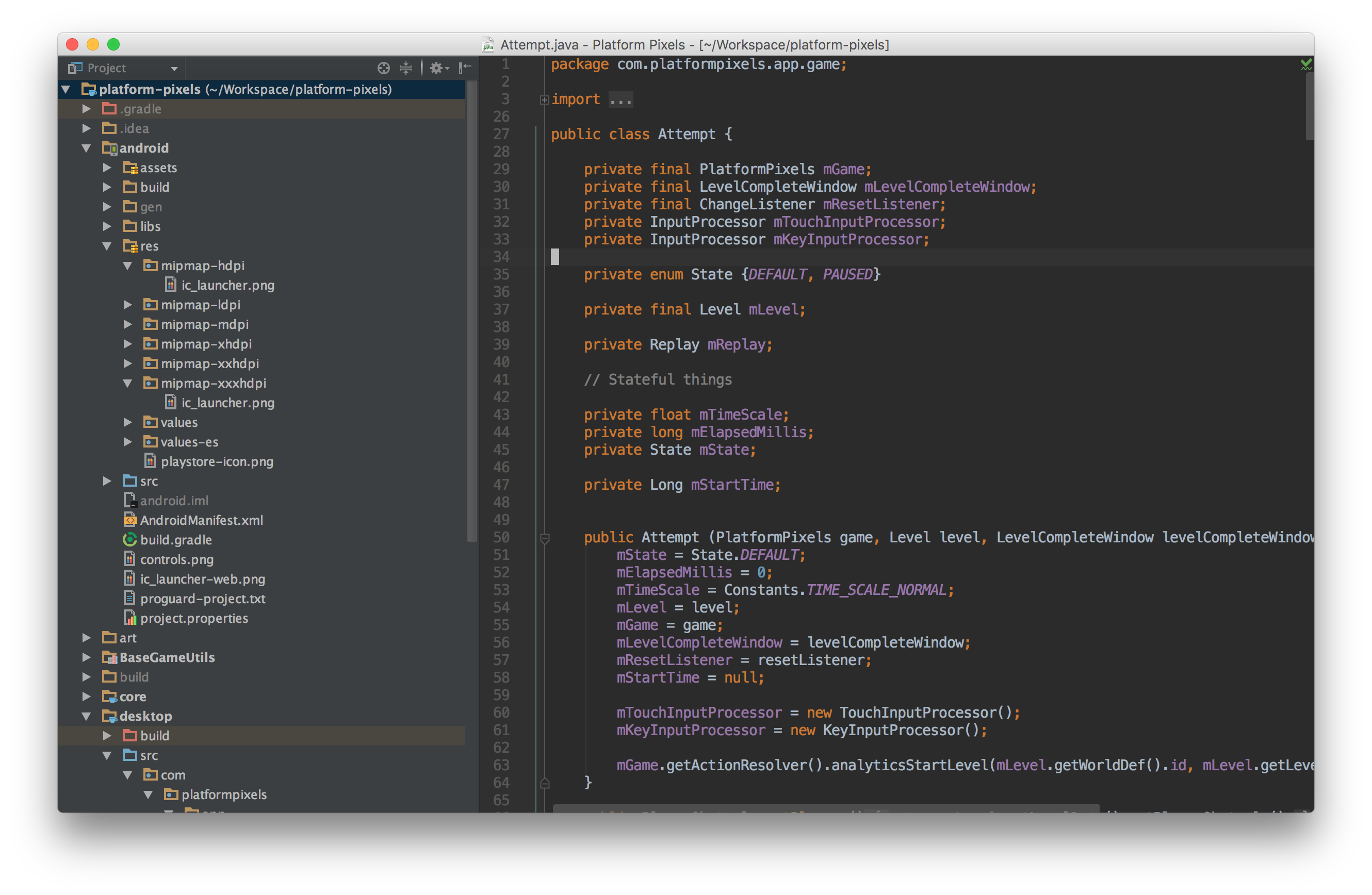This screenshot has height=895, width=1372.
Task: Expand the values-es folder
Action: (x=128, y=442)
